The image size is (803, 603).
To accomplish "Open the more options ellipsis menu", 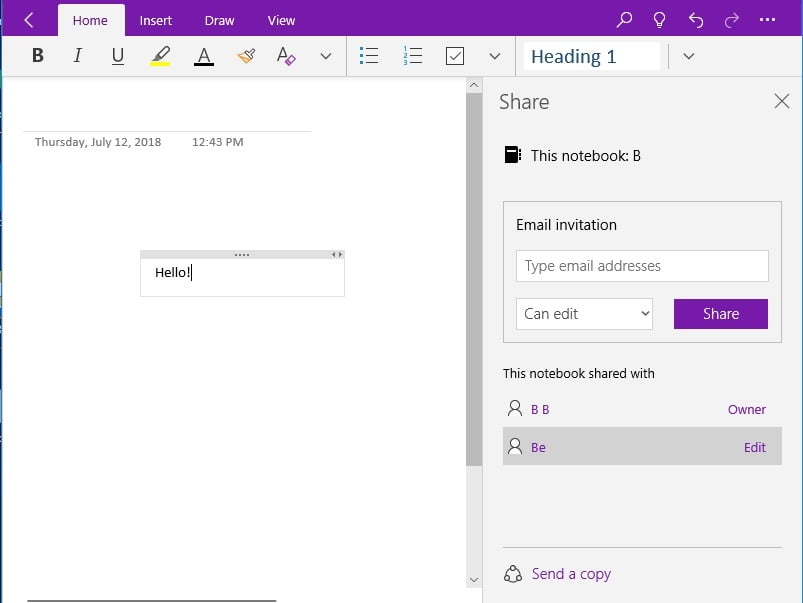I will (767, 20).
